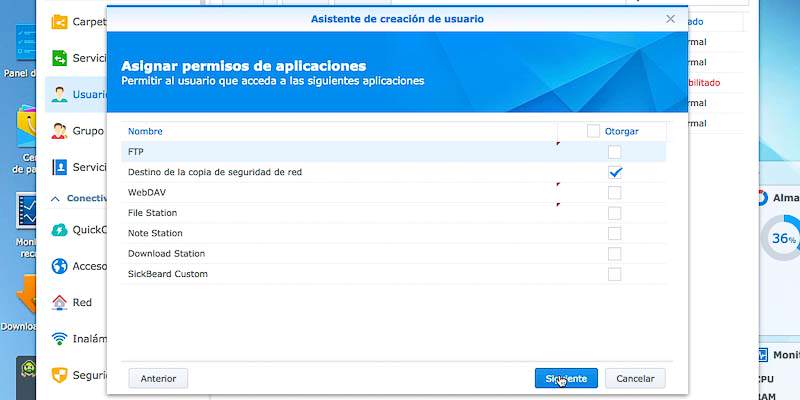The height and width of the screenshot is (400, 800).
Task: Grant FTP permission checkbox
Action: click(614, 152)
